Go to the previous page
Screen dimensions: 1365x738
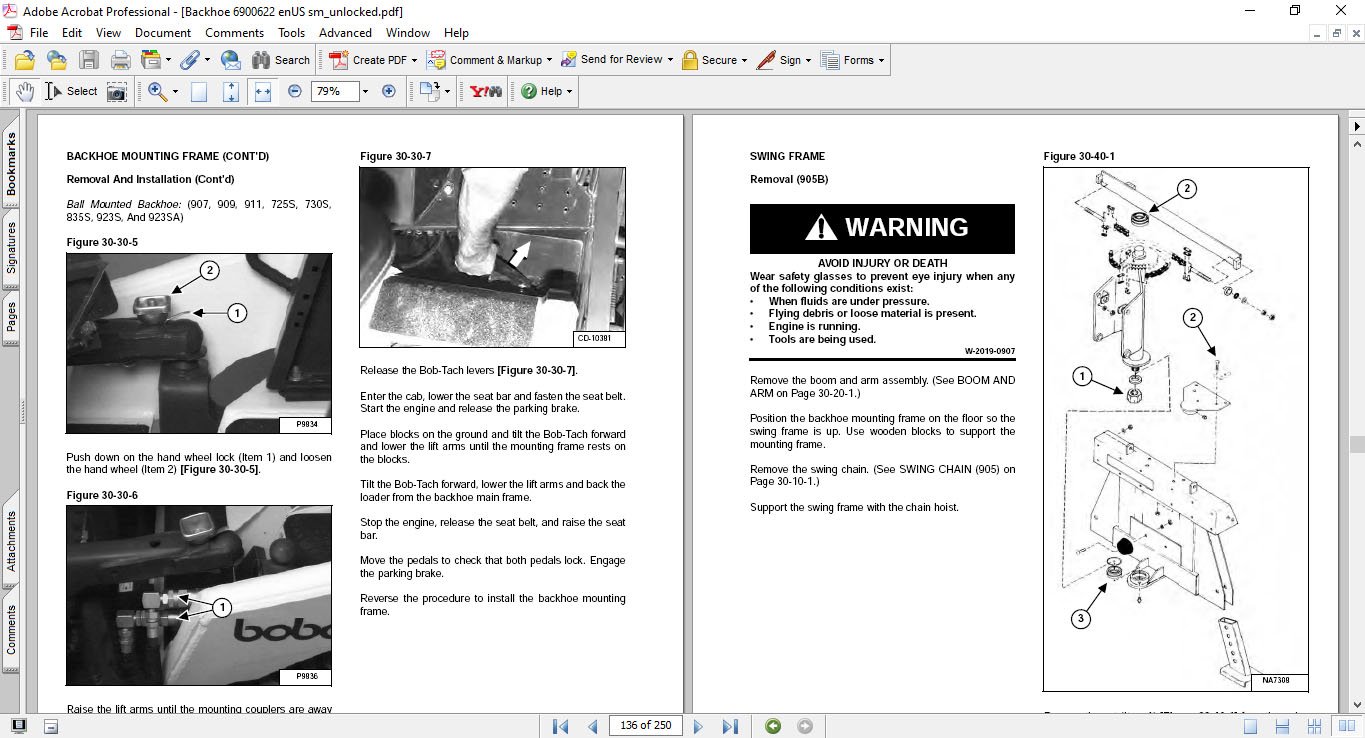[x=592, y=726]
